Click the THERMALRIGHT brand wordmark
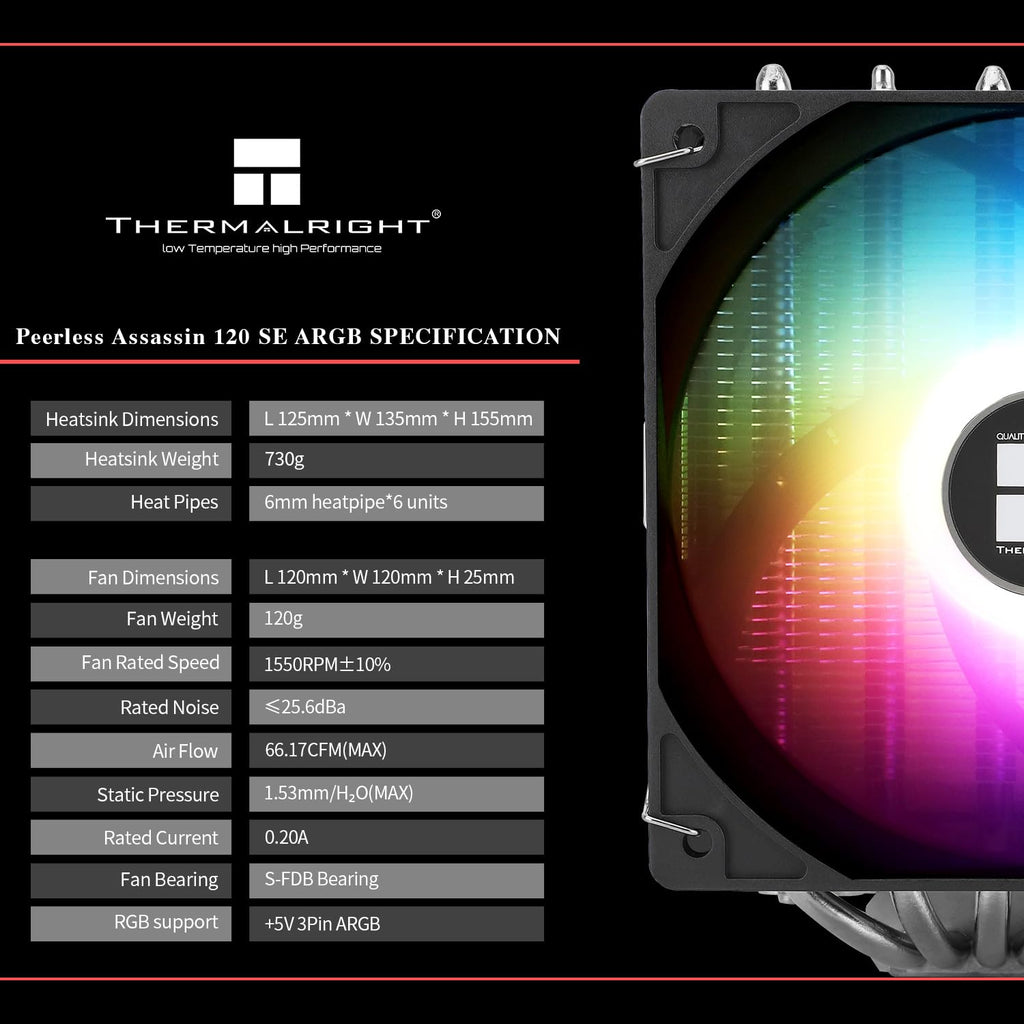Screen dimensions: 1024x1024 pyautogui.click(x=268, y=226)
